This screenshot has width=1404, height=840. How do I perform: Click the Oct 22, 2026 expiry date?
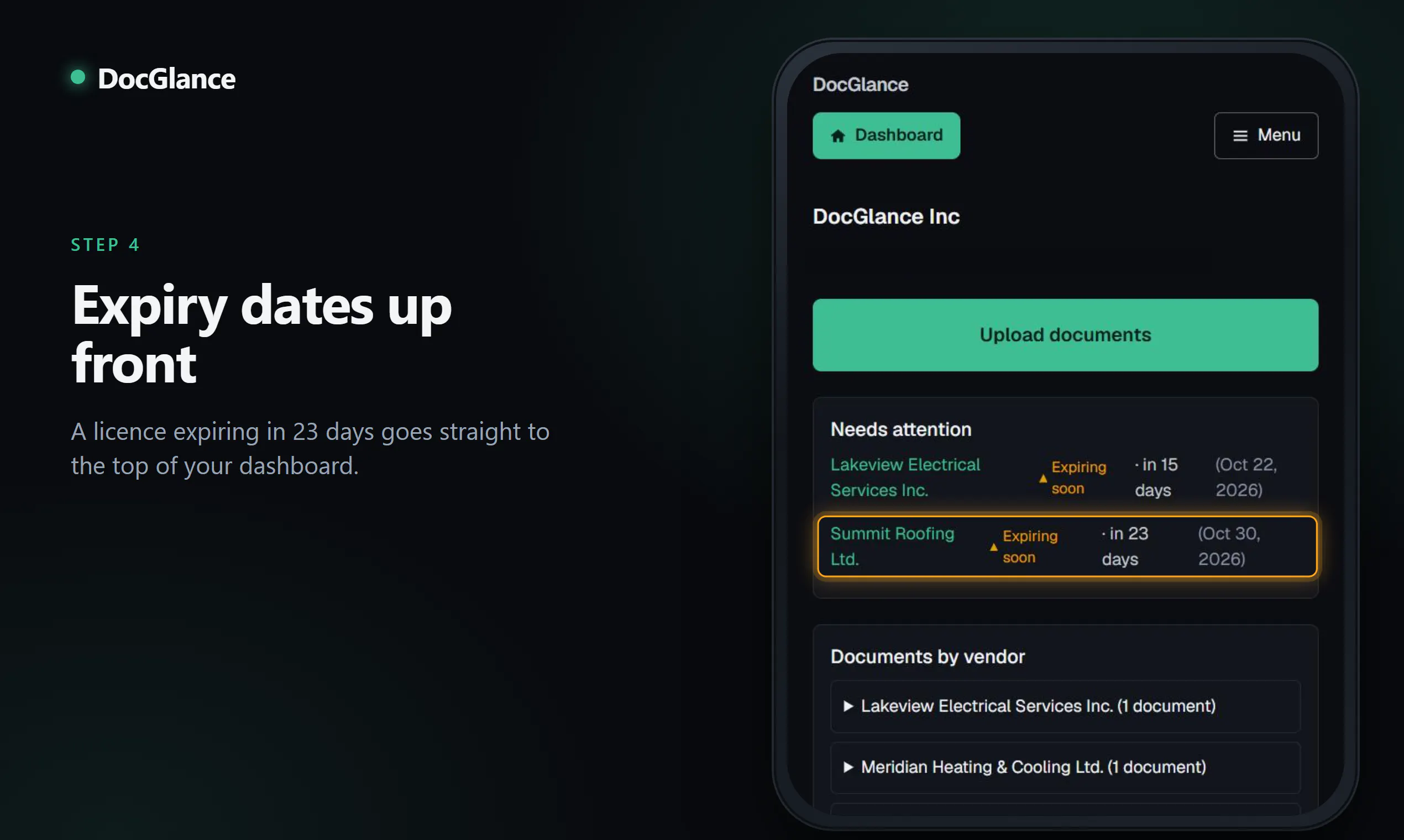click(1246, 477)
